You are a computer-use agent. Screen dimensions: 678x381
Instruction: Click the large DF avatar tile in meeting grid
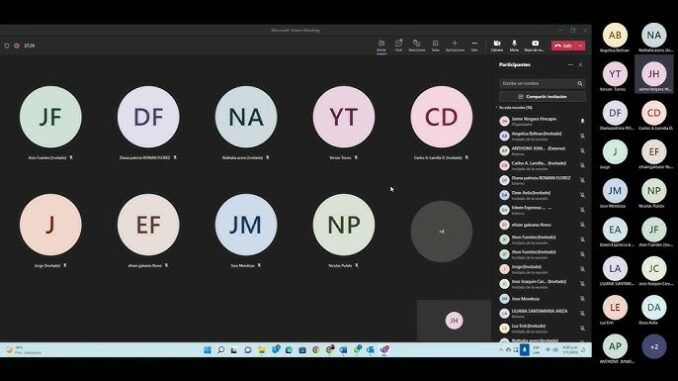[x=148, y=117]
